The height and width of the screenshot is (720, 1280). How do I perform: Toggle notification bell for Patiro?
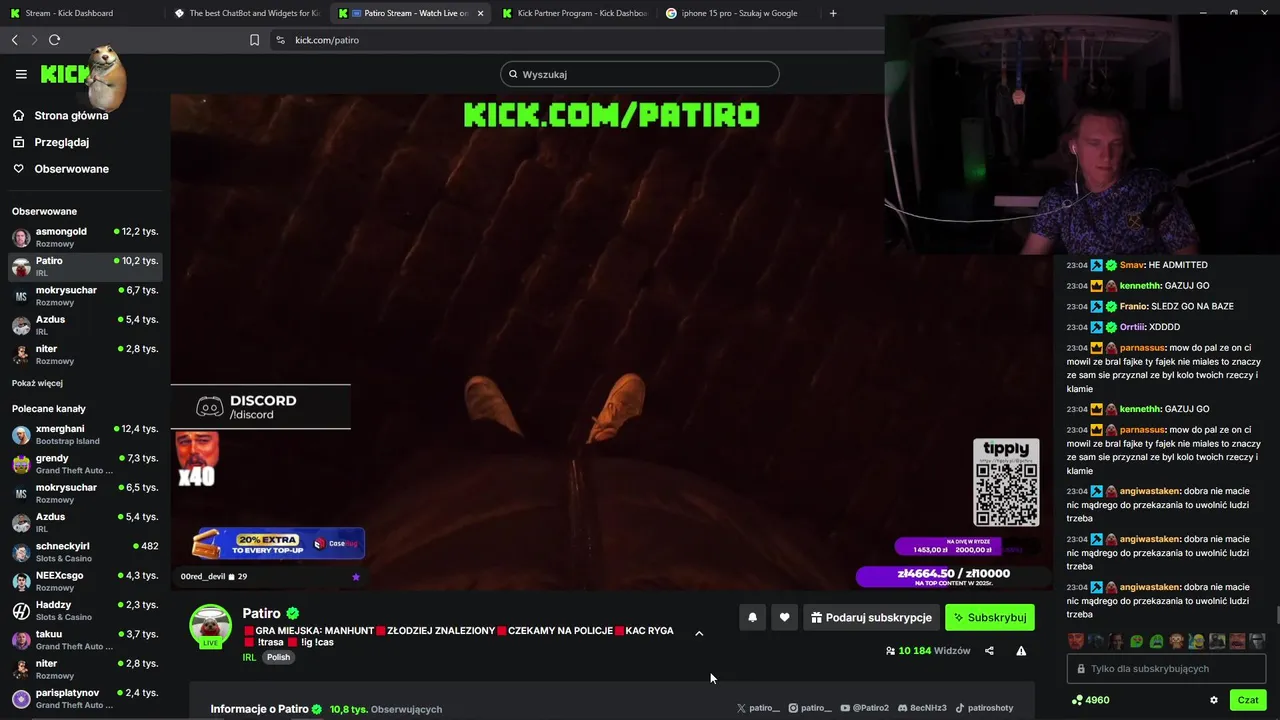tap(753, 618)
